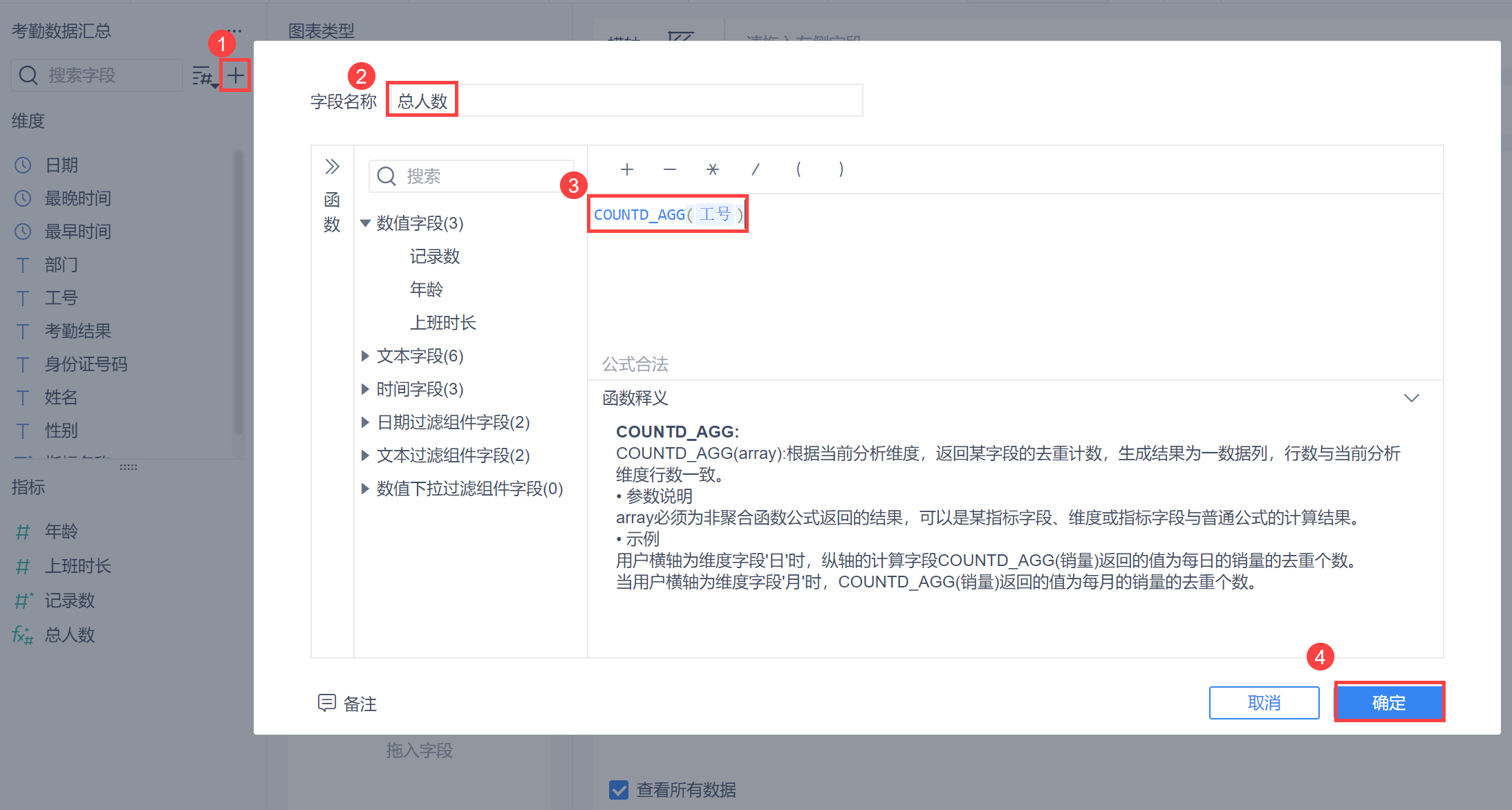Select the 记录数 field in tree

click(x=434, y=256)
